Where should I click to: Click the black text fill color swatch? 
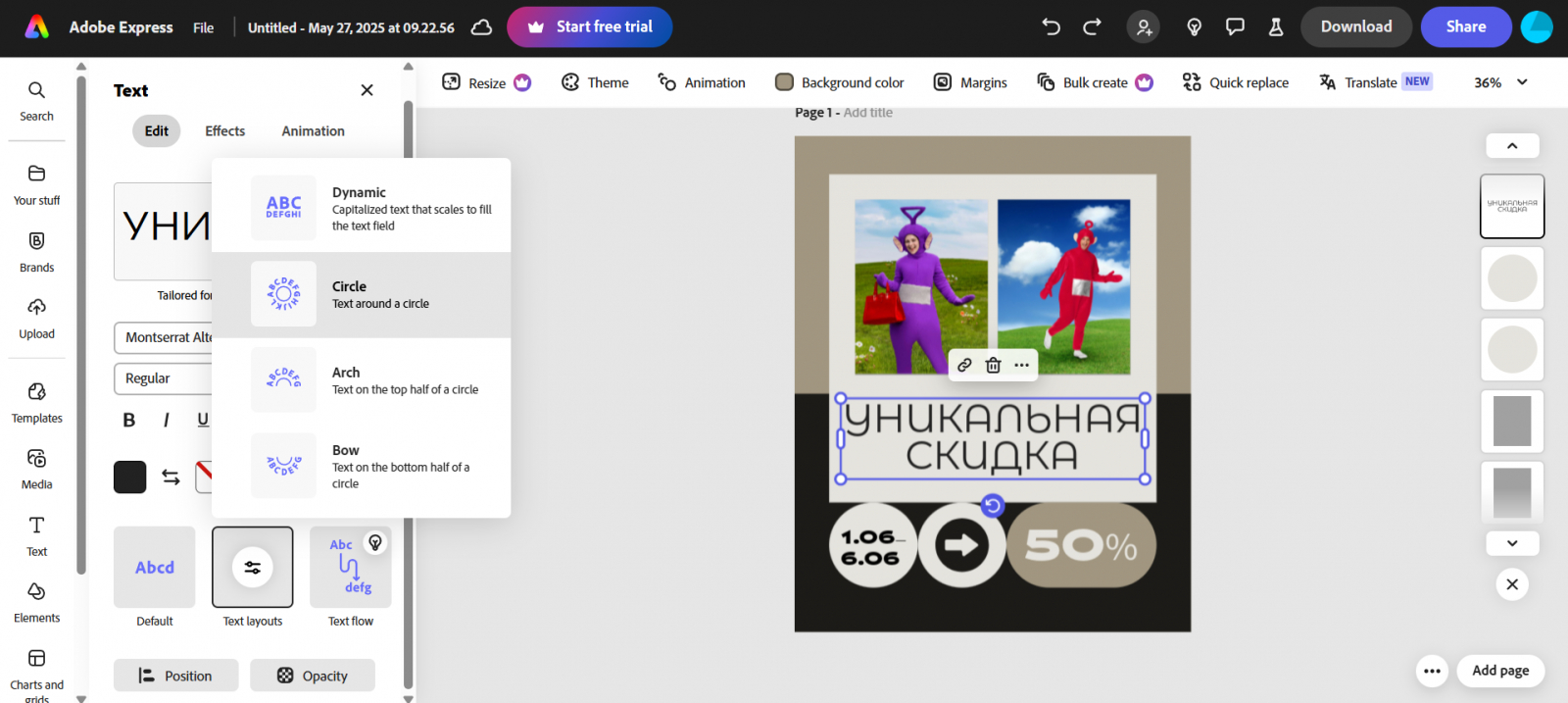click(x=130, y=477)
